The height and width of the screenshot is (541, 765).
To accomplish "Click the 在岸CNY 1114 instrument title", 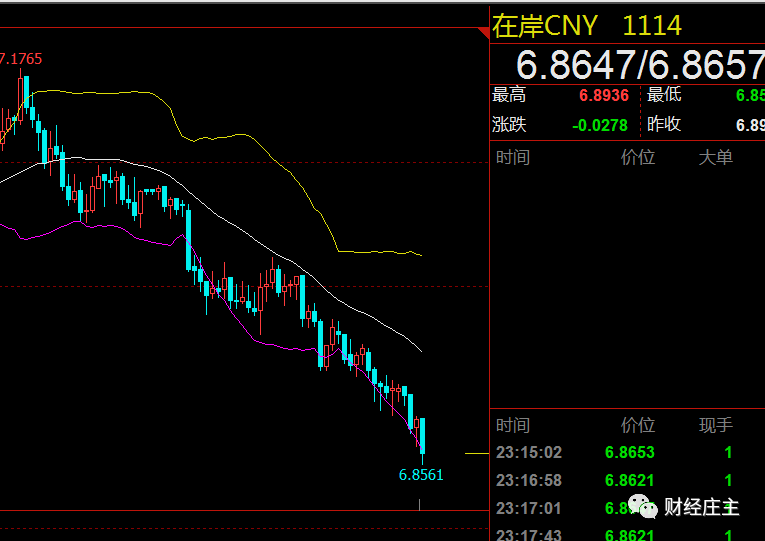I will pyautogui.click(x=586, y=26).
